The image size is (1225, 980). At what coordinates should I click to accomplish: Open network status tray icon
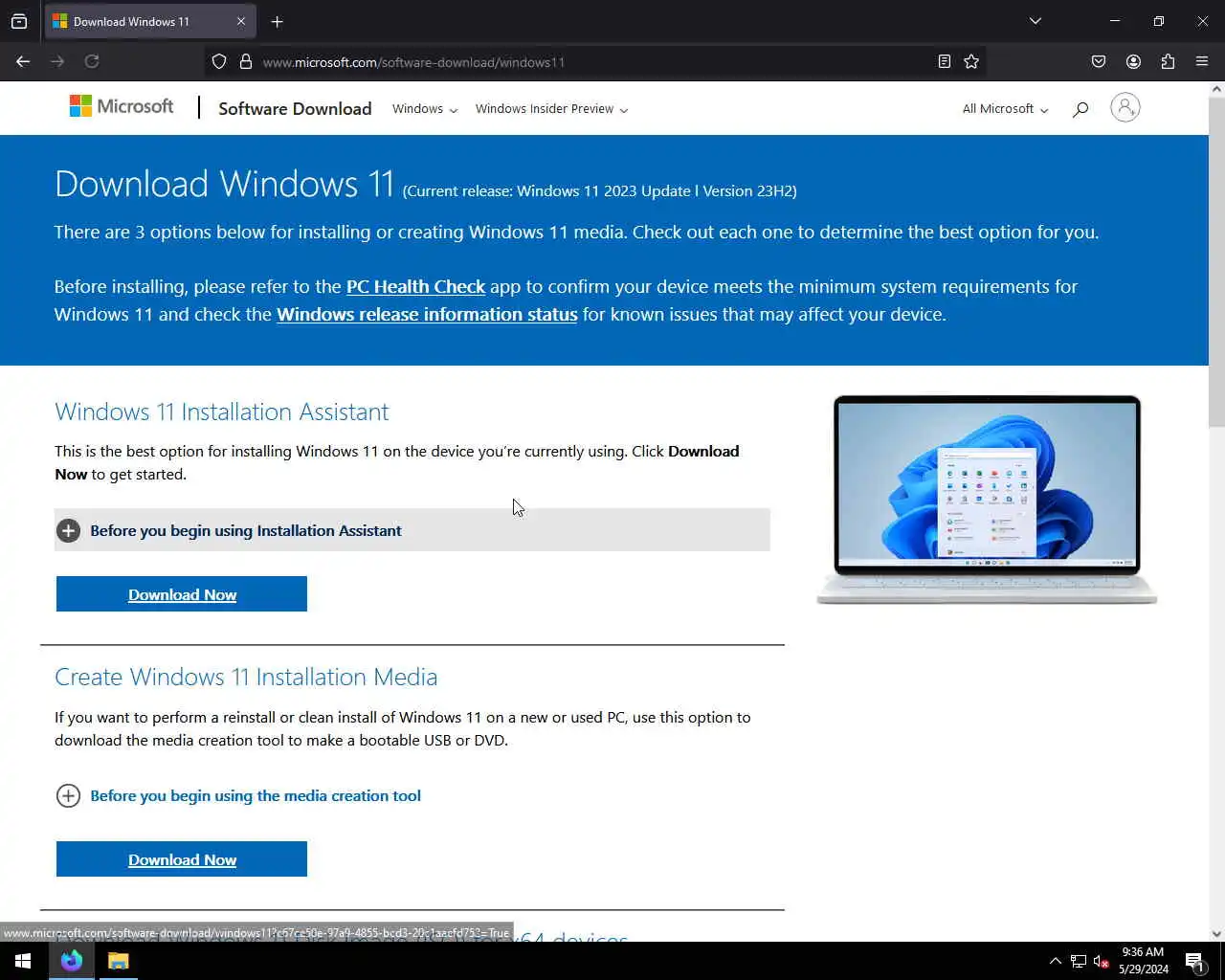click(x=1079, y=961)
